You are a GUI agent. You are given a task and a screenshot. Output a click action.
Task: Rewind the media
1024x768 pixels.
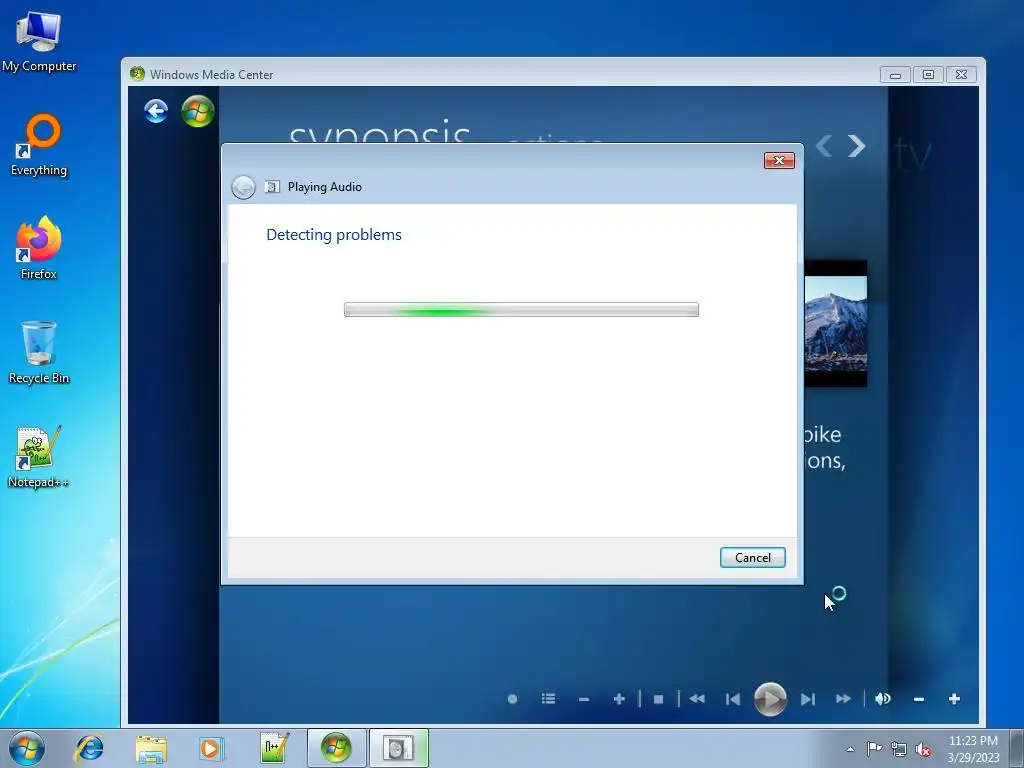point(697,699)
